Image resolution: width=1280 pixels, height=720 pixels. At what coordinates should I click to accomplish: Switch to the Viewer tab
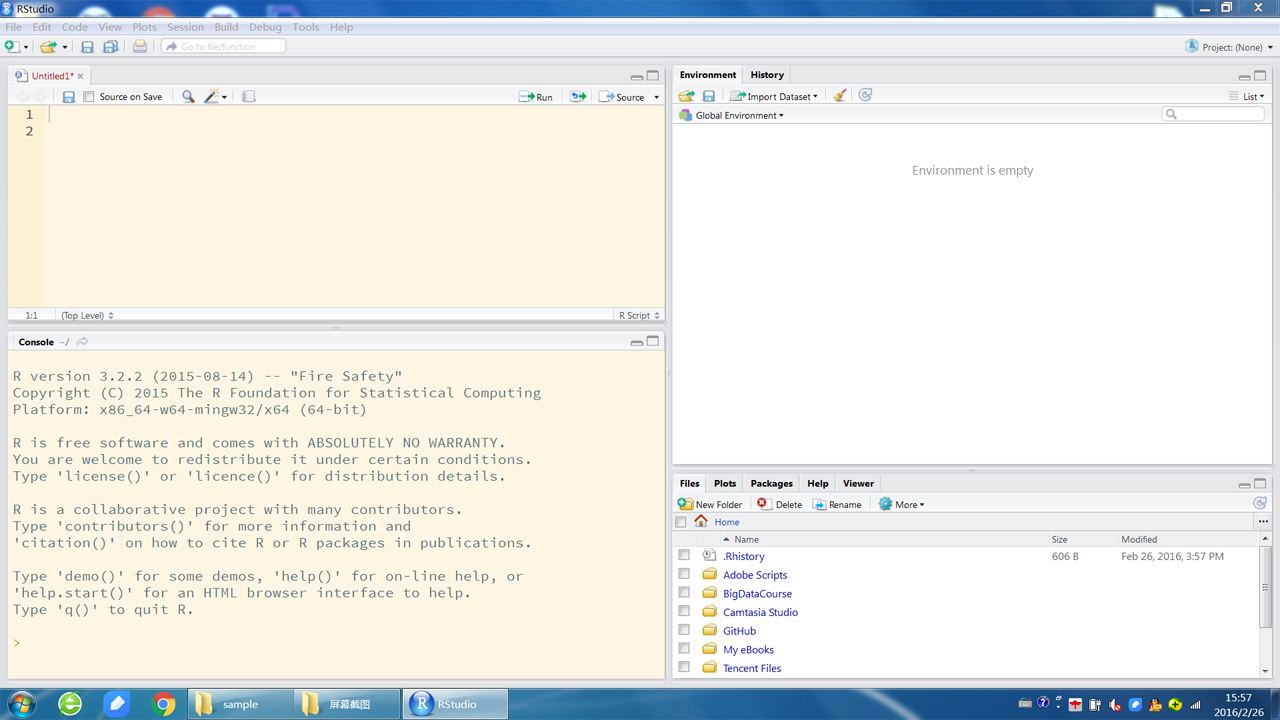pos(858,483)
